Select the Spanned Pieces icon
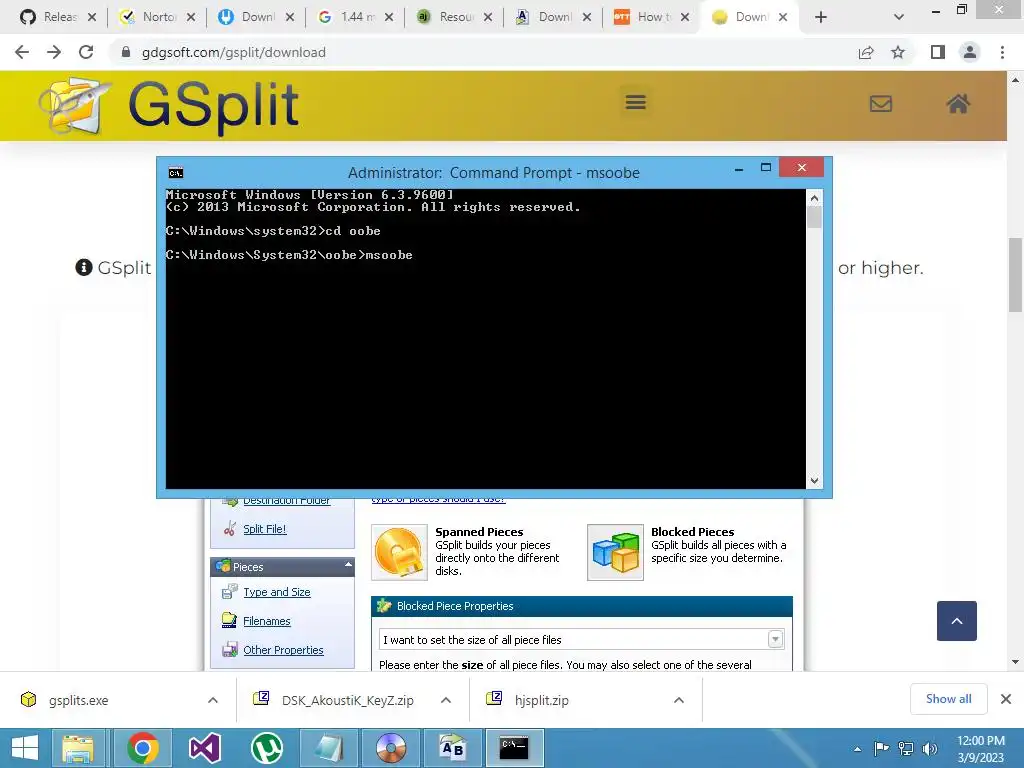The width and height of the screenshot is (1024, 768). tap(399, 552)
